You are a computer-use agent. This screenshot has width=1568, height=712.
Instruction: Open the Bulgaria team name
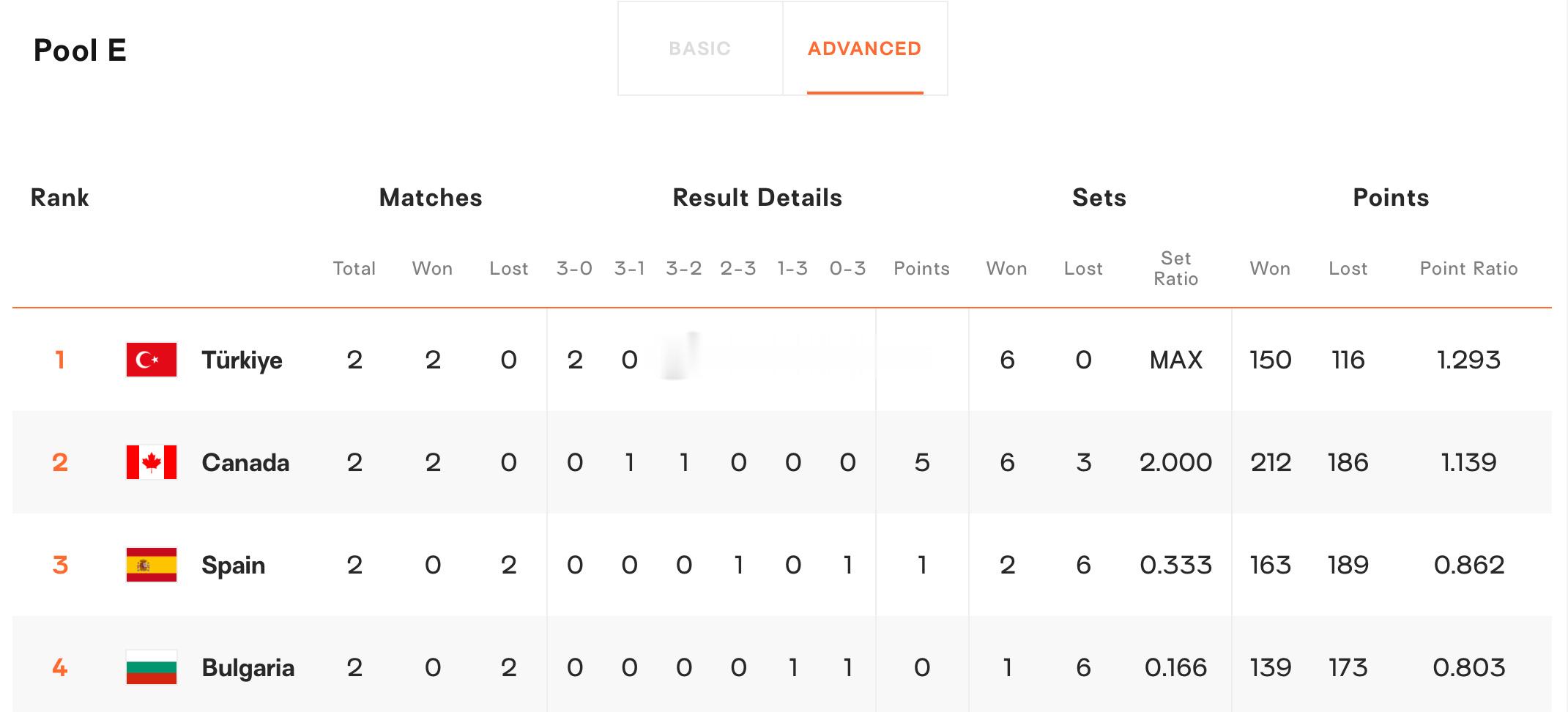(248, 668)
